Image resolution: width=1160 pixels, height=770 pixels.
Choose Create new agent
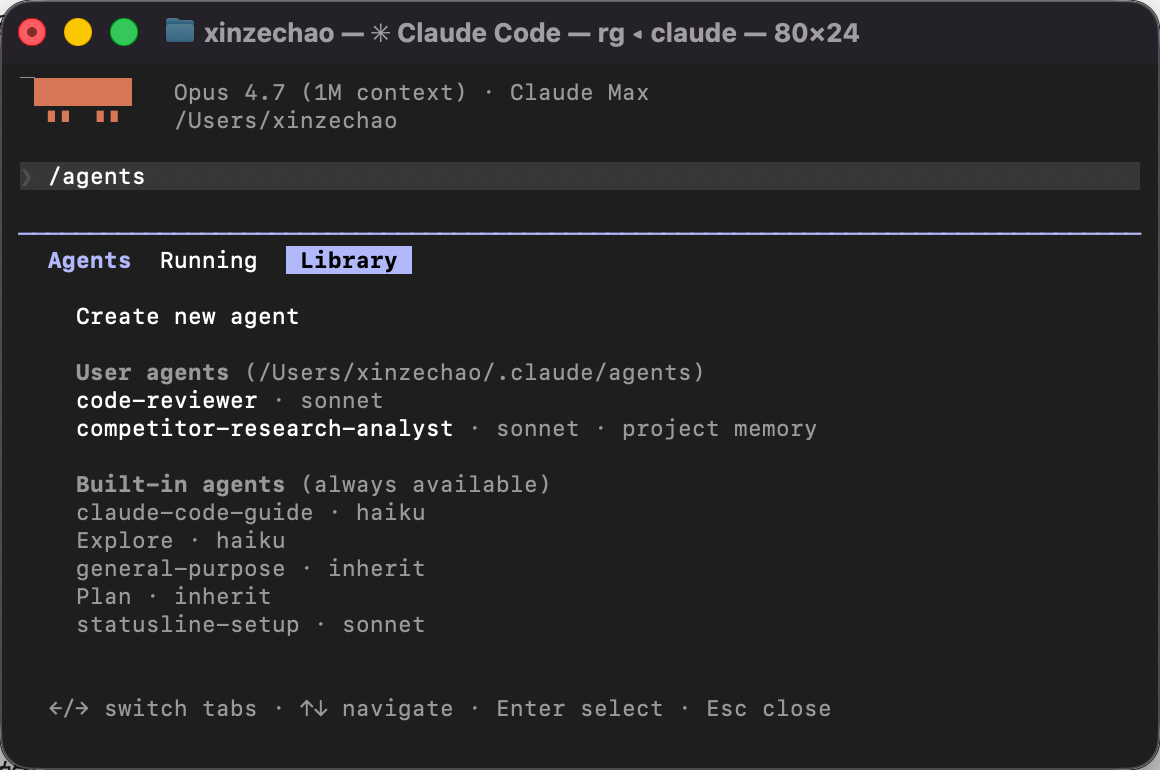click(x=188, y=317)
